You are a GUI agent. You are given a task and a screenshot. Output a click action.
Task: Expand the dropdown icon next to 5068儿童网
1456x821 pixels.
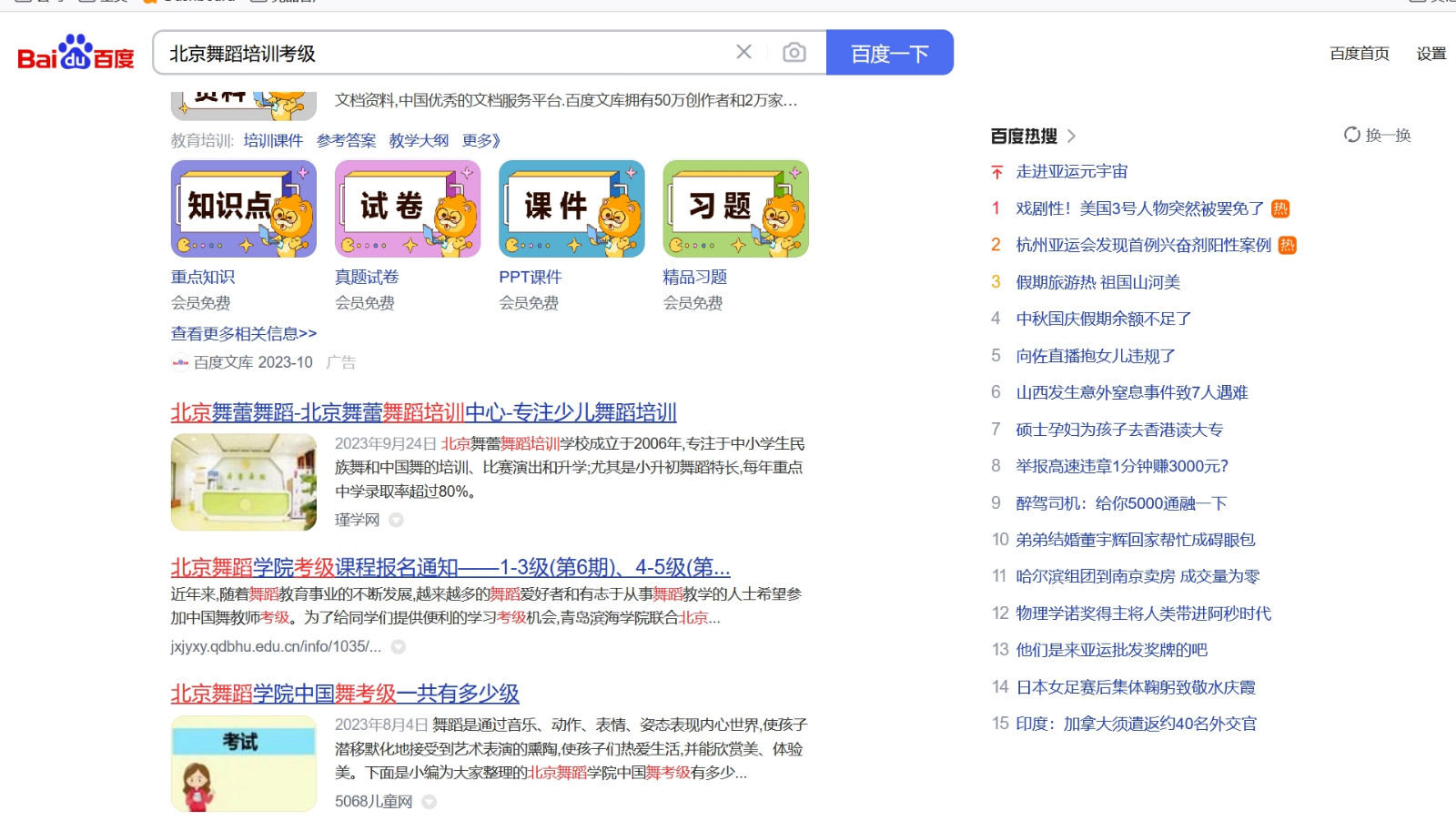[429, 802]
